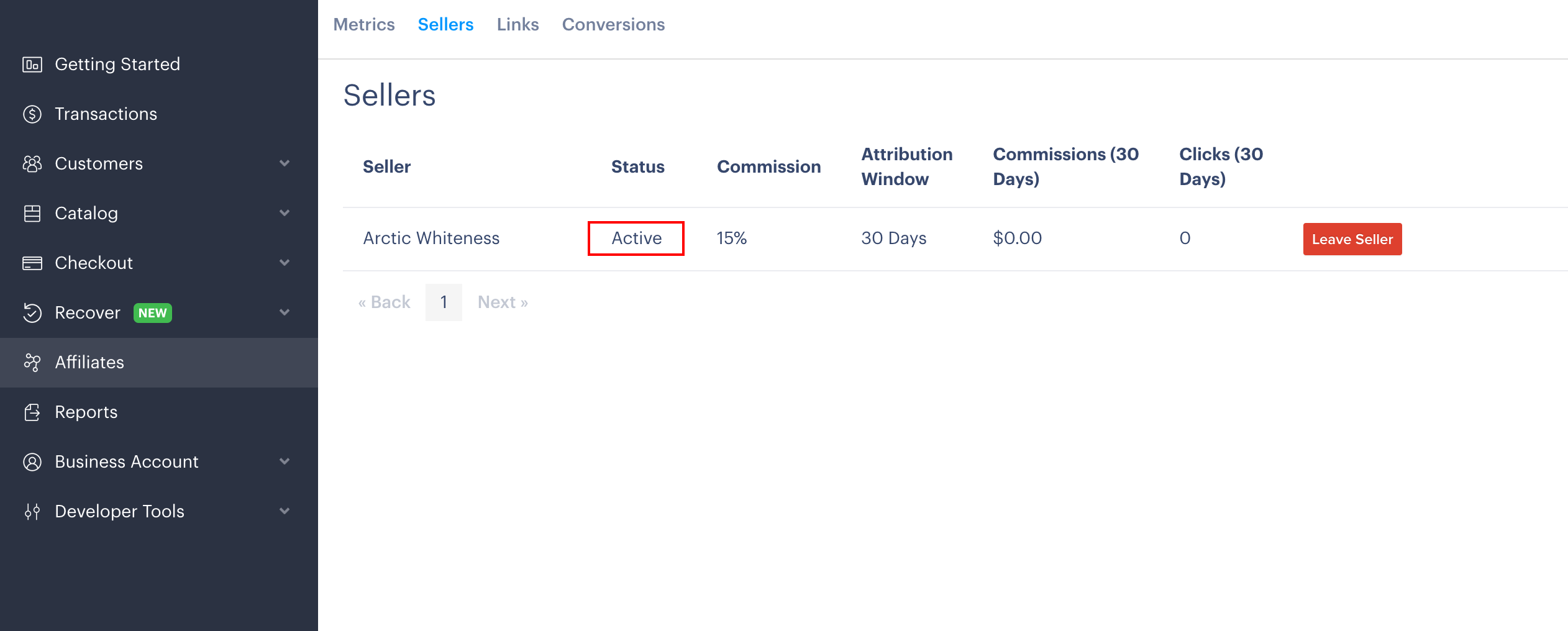Click the NEW badge beside Recover

(153, 313)
